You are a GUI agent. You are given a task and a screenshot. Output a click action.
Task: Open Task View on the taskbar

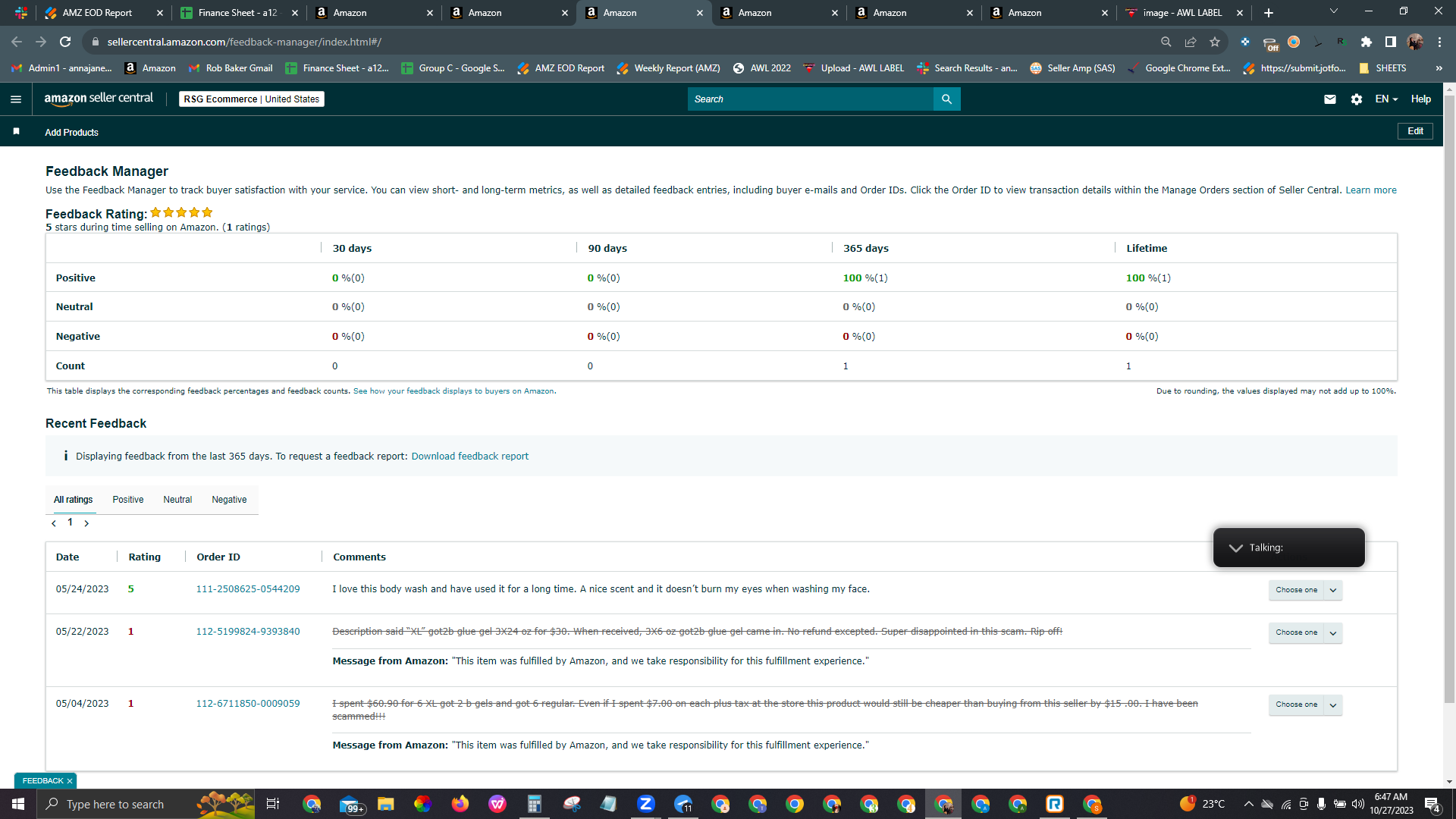[x=273, y=804]
